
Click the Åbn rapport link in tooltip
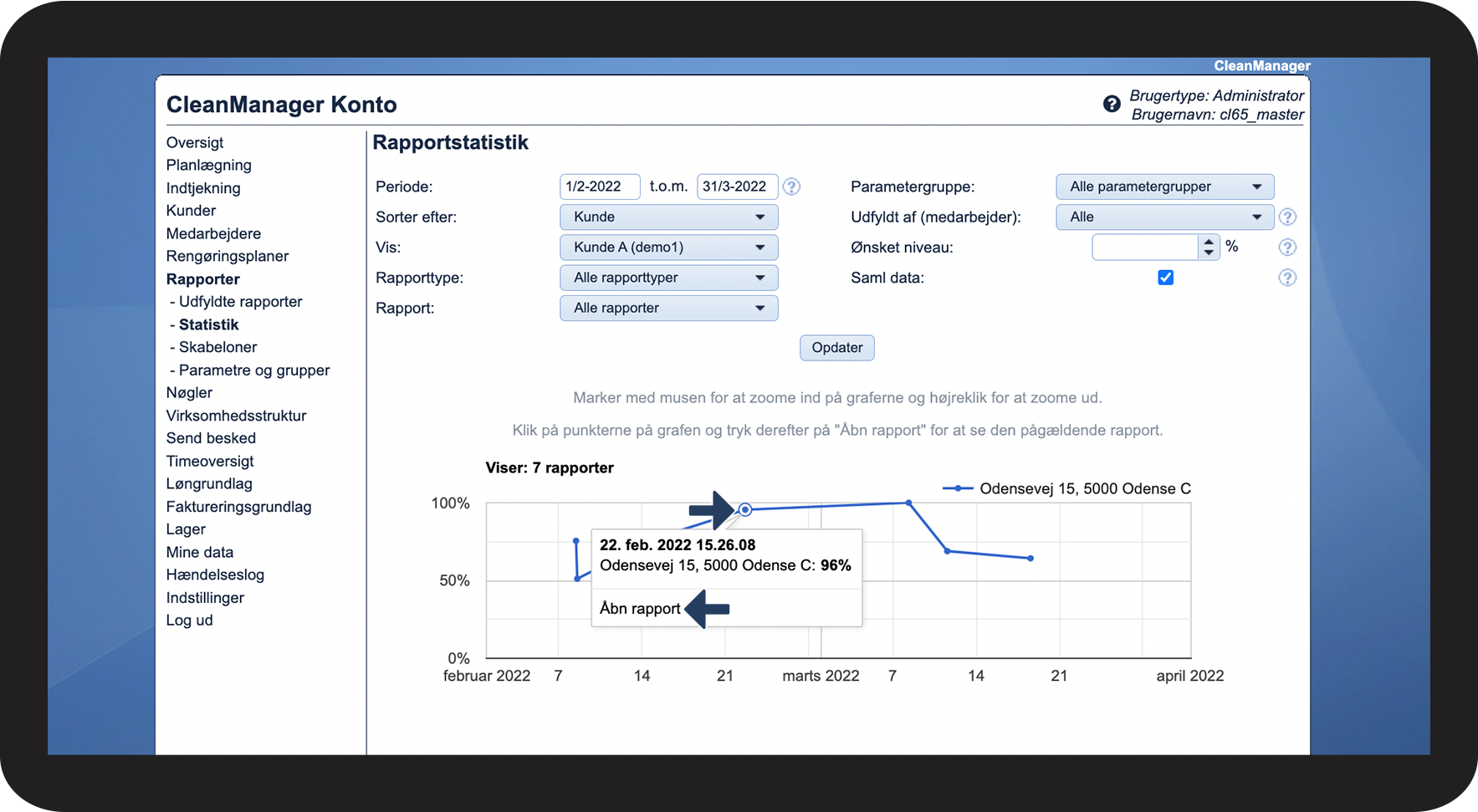coord(640,609)
